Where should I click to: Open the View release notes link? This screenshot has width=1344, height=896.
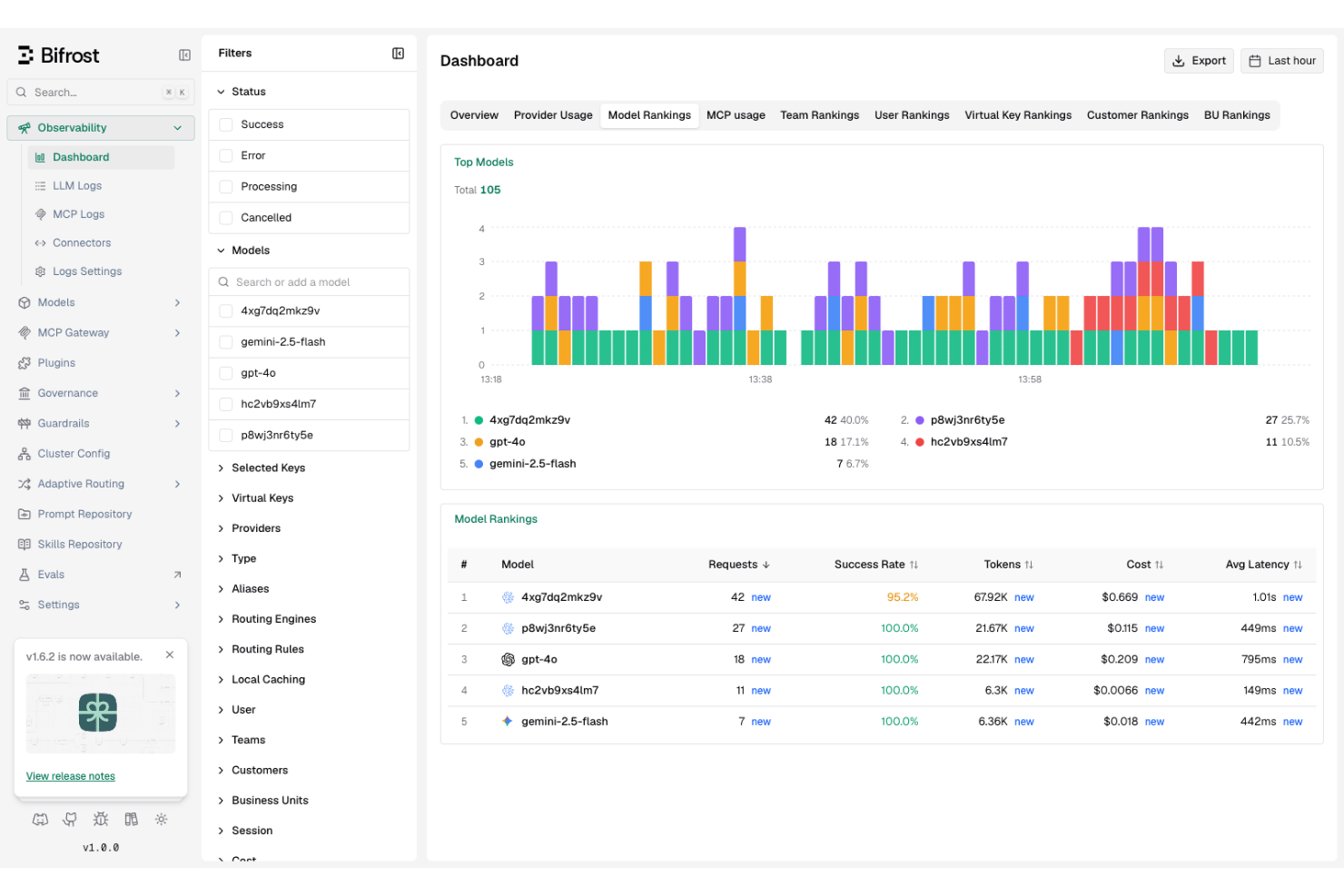tap(71, 776)
